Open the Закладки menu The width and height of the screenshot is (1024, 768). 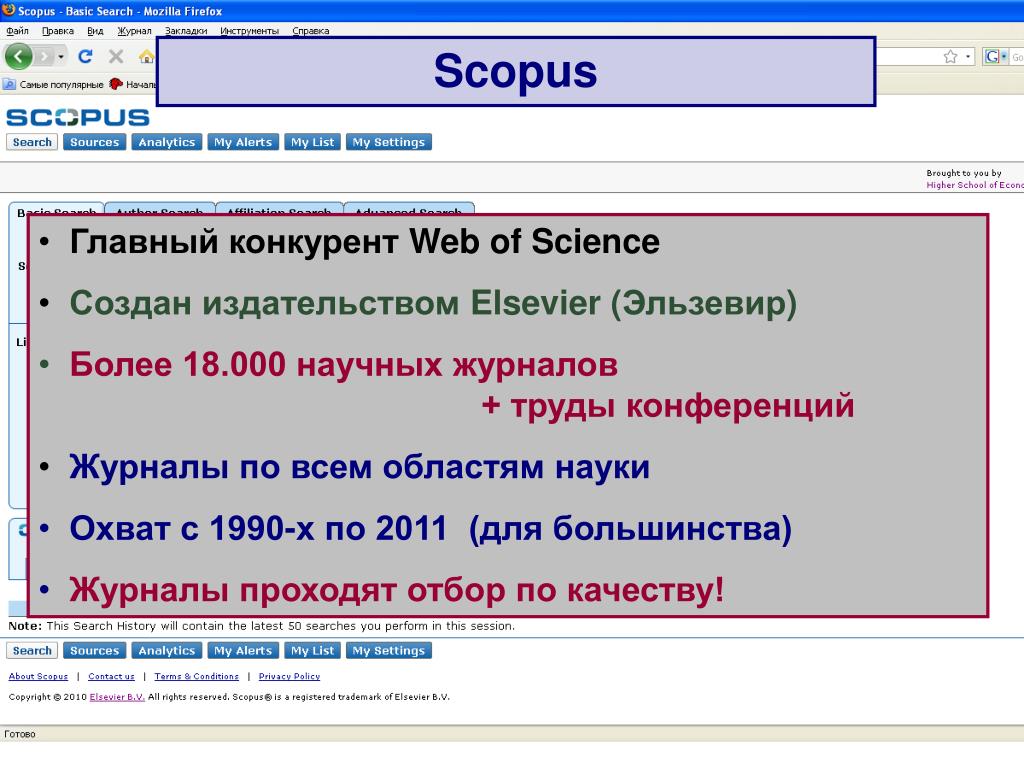186,31
